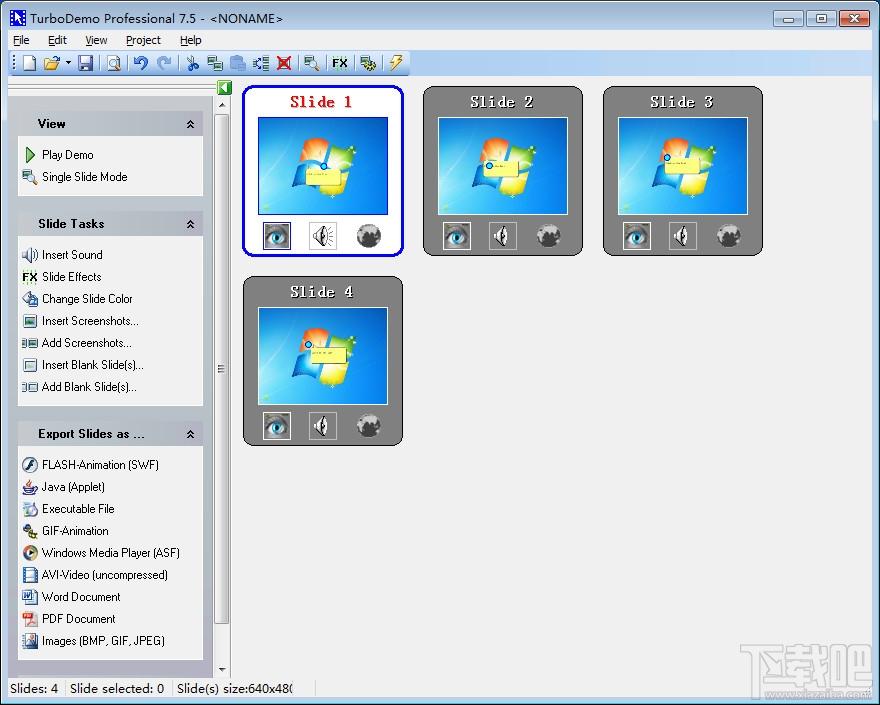Toggle the sound speaker on Slide 3
The image size is (880, 705).
coord(683,236)
